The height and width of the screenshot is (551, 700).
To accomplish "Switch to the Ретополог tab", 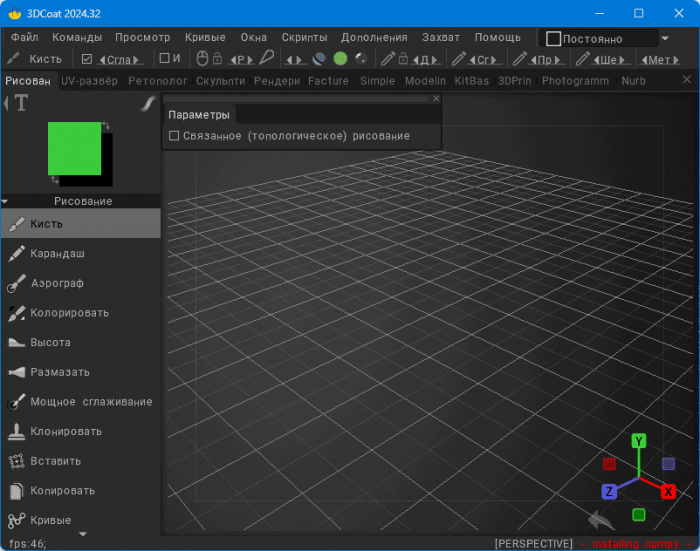I will [158, 81].
